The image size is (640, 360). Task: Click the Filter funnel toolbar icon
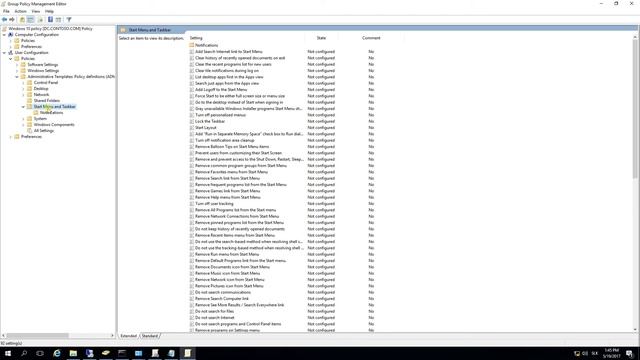pyautogui.click(x=69, y=20)
